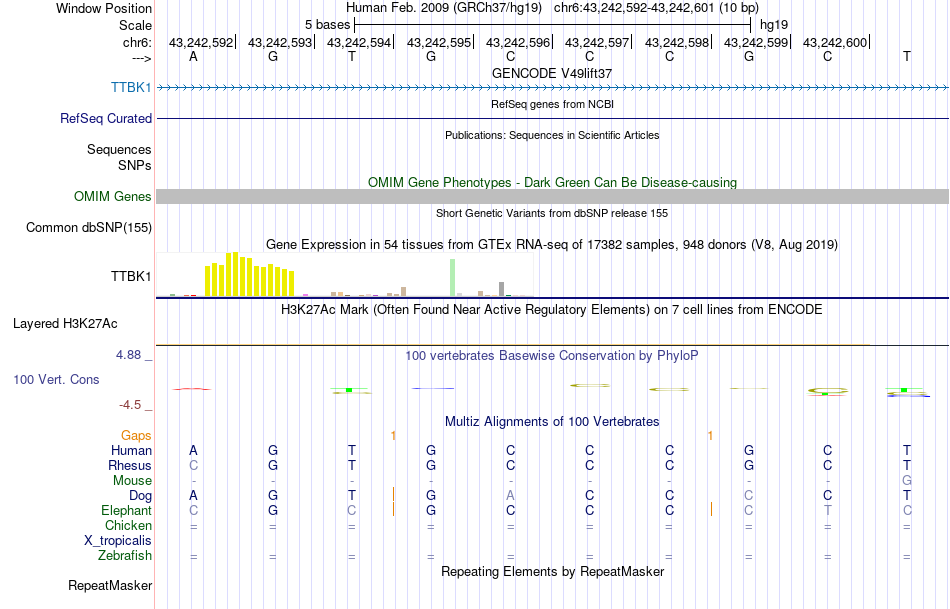The width and height of the screenshot is (950, 609).
Task: Click the Human species row label
Action: coord(131,450)
